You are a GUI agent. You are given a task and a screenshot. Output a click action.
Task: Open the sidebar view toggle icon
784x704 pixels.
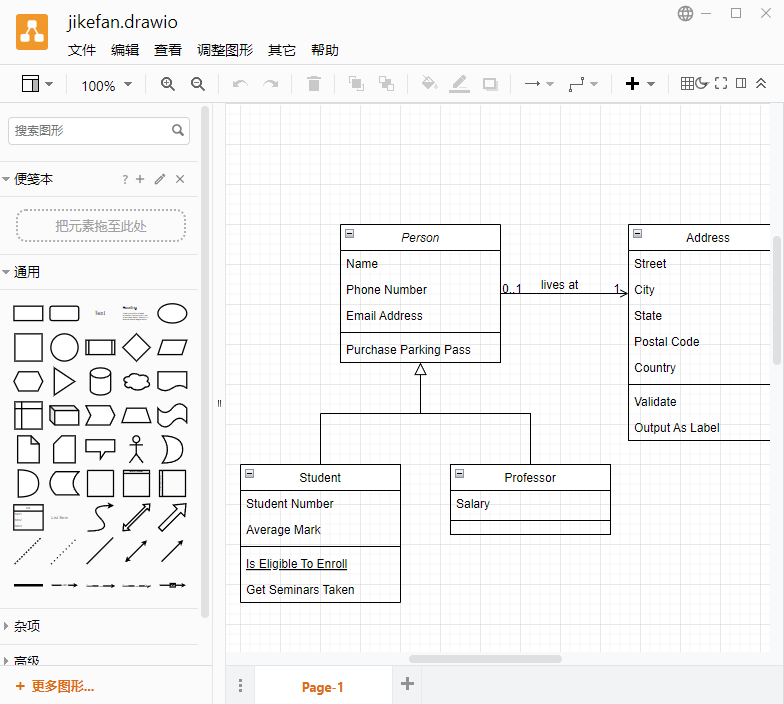(x=30, y=84)
